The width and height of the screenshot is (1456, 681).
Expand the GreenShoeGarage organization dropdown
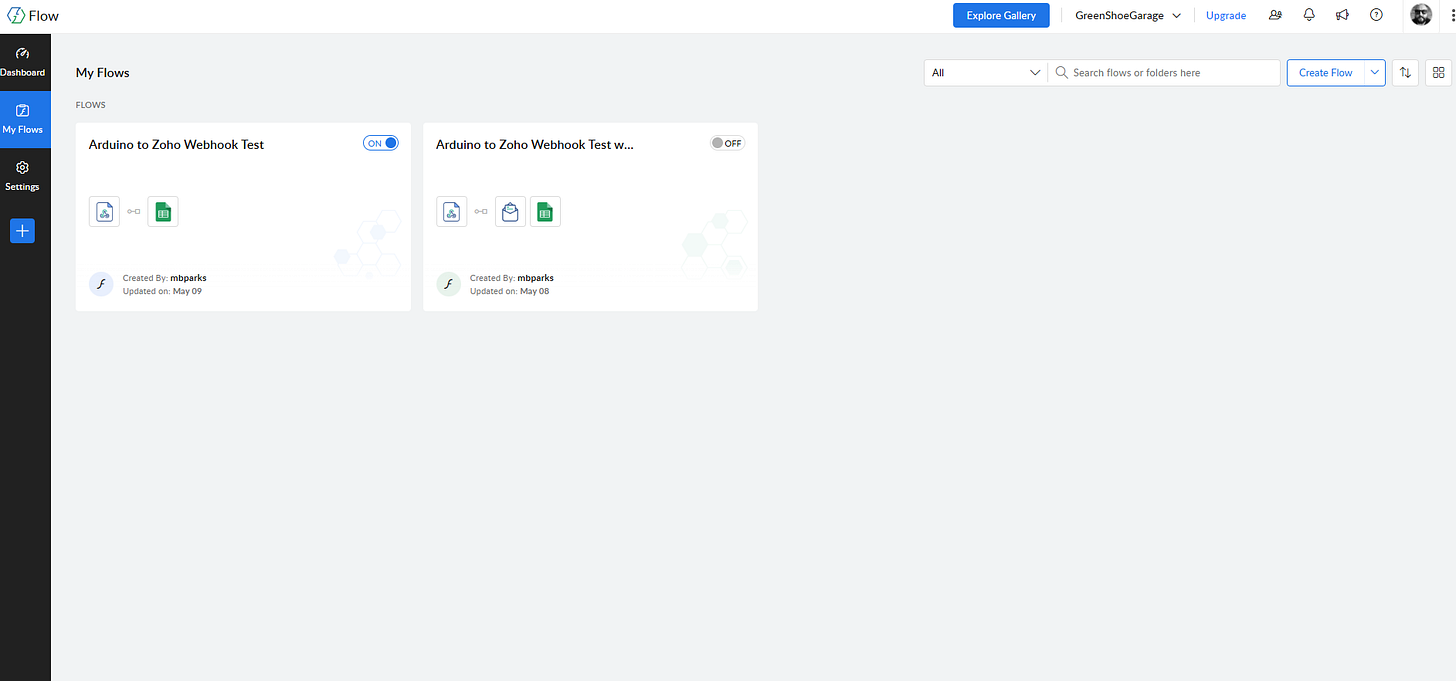pos(1128,15)
